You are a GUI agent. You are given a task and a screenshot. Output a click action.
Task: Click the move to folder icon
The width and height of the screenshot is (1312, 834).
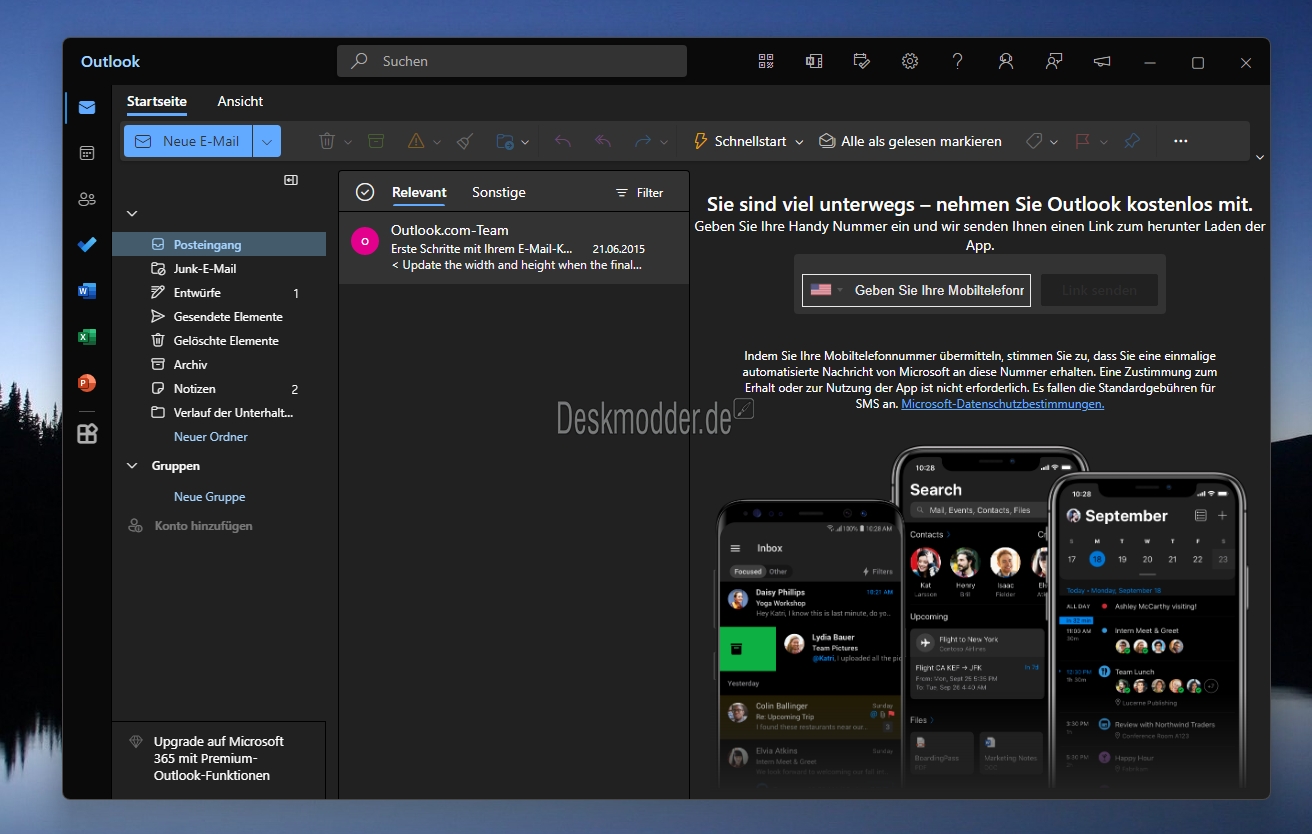coord(505,141)
